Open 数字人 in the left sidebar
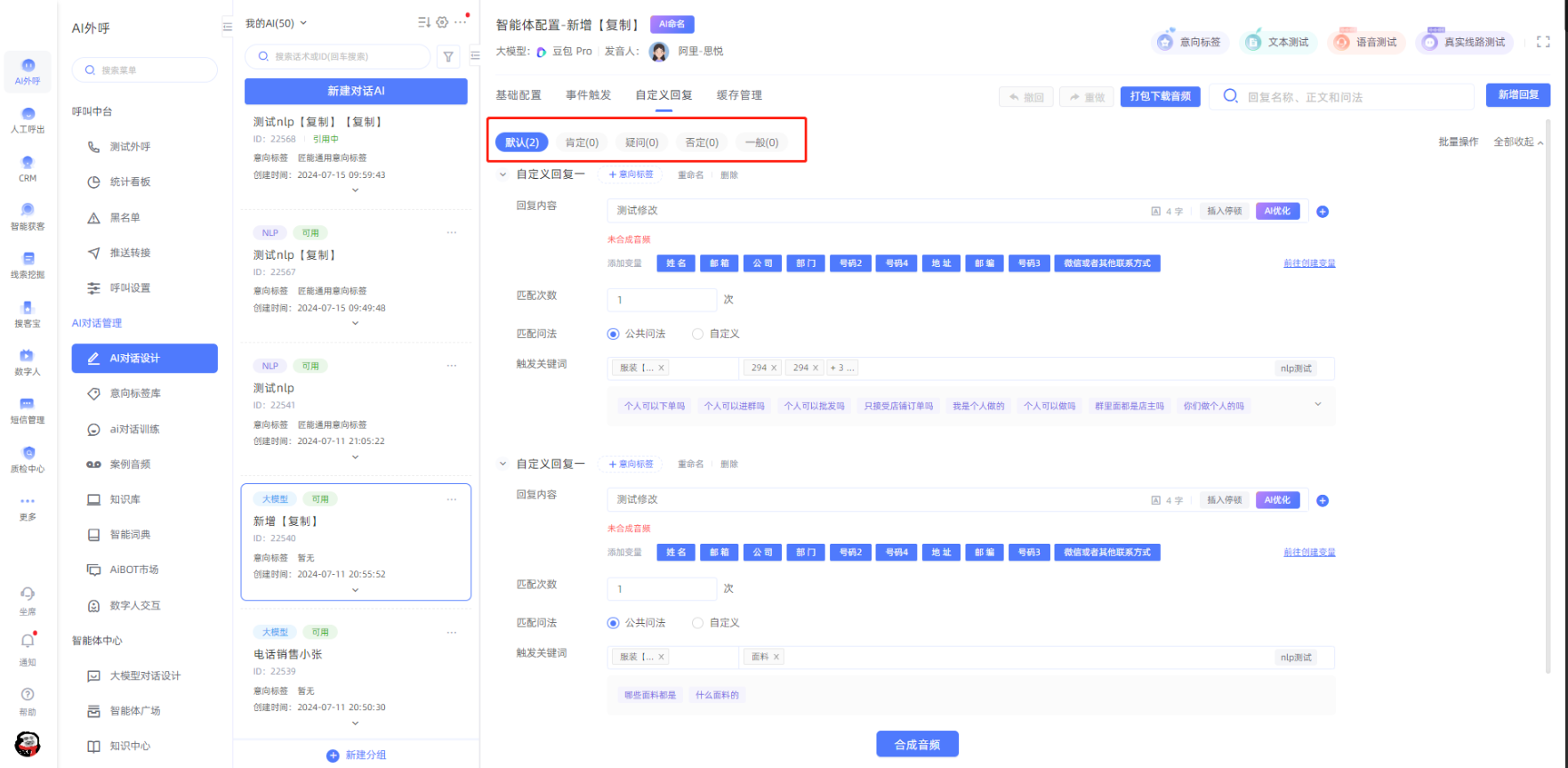The image size is (1568, 768). 28,361
